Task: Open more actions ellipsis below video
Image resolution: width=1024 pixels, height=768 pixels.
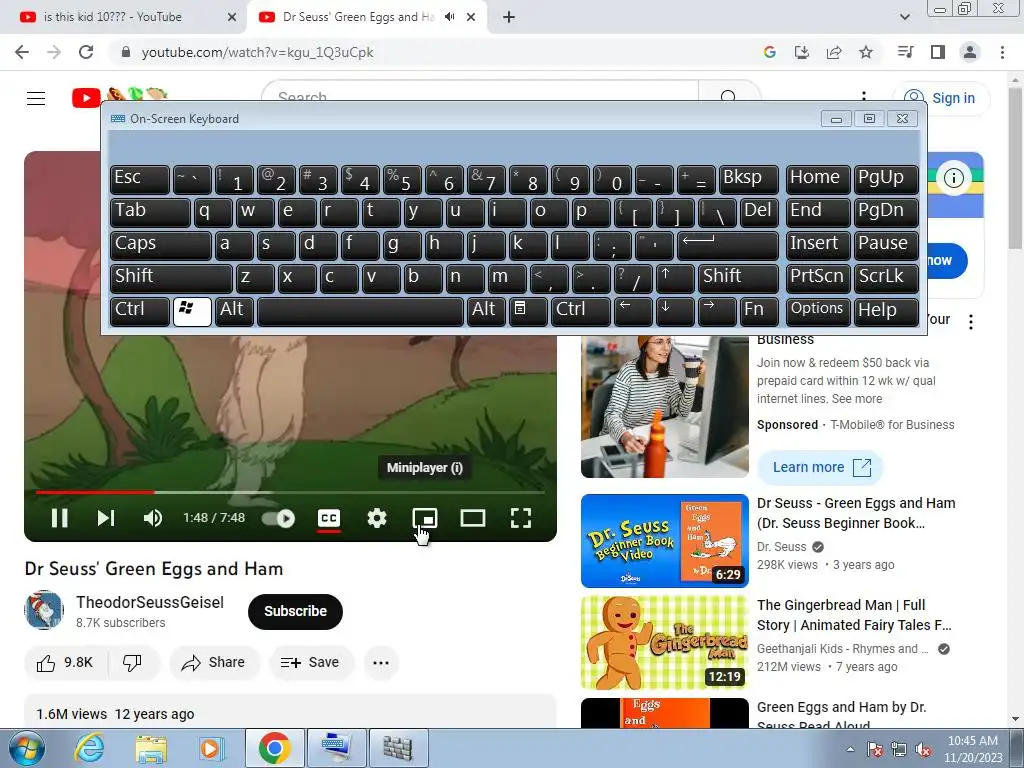Action: click(x=381, y=663)
